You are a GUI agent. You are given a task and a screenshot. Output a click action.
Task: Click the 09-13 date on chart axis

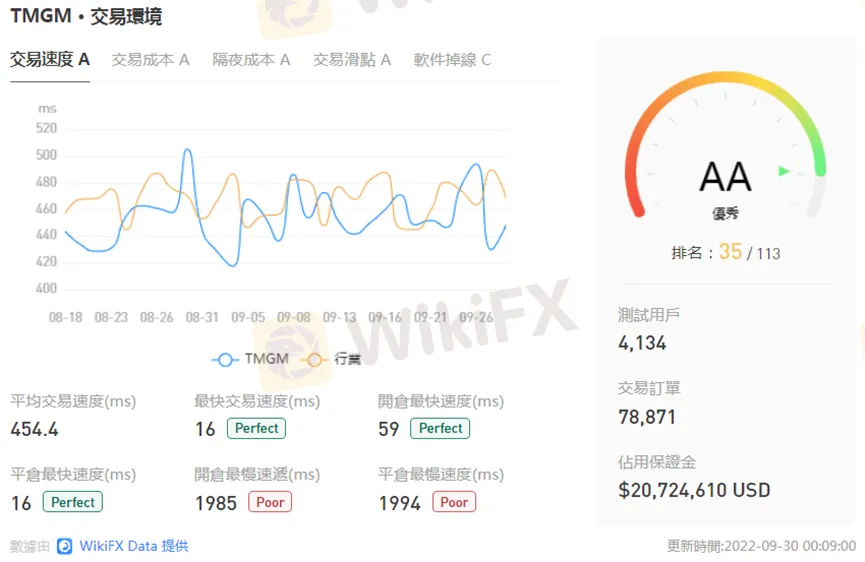pos(339,318)
